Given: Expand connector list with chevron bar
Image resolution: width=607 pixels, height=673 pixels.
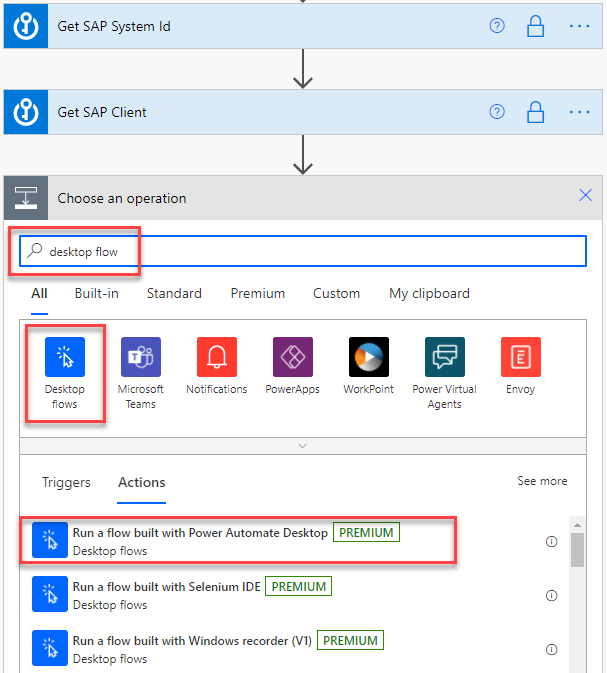Looking at the screenshot, I should tap(303, 446).
